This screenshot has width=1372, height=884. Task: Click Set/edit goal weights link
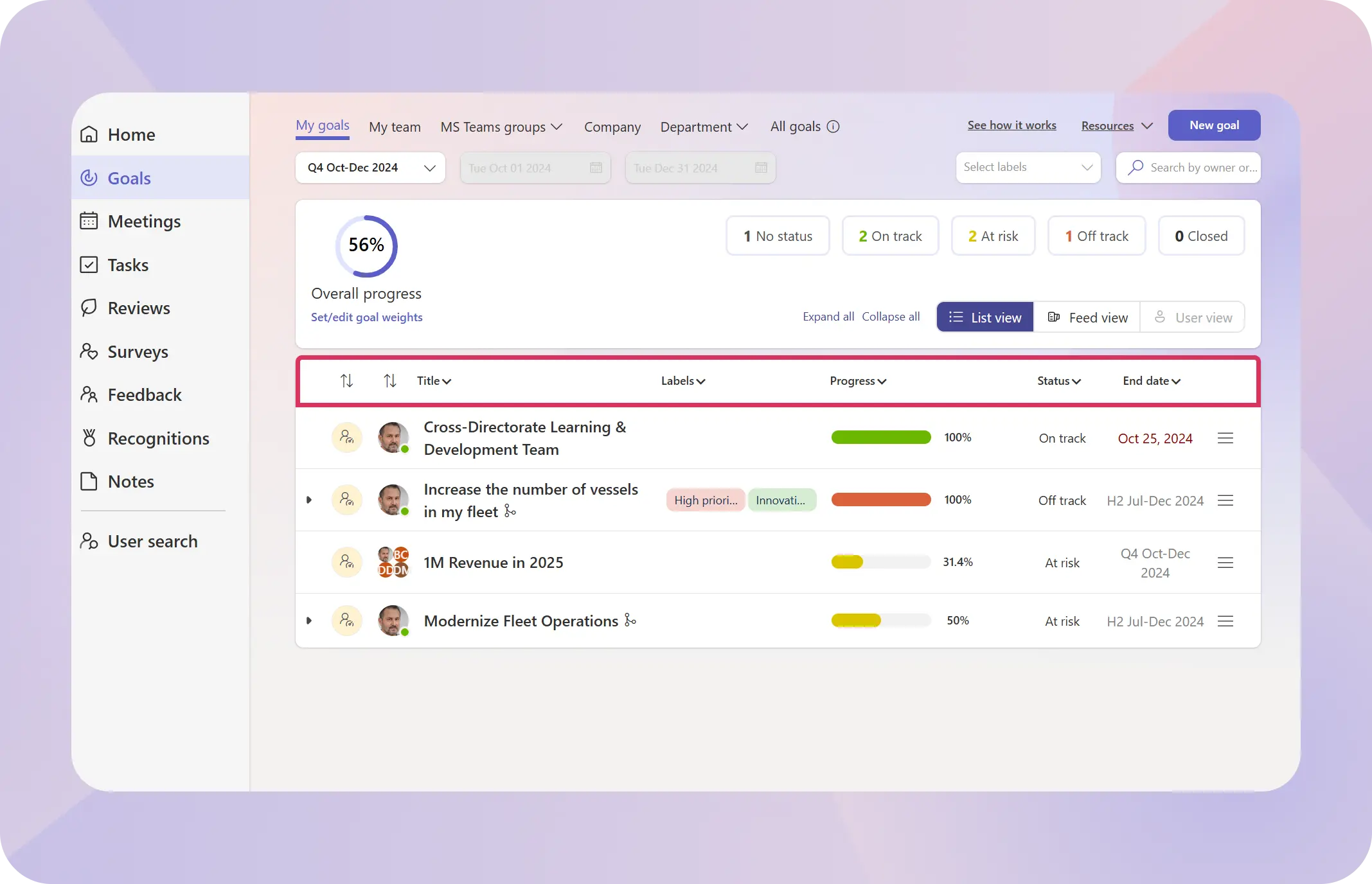367,317
